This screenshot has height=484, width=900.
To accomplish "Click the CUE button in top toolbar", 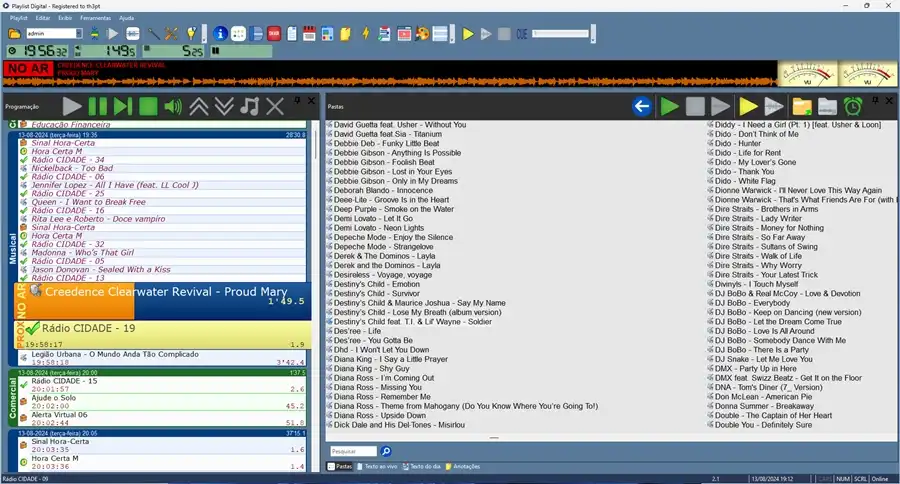I will [521, 34].
